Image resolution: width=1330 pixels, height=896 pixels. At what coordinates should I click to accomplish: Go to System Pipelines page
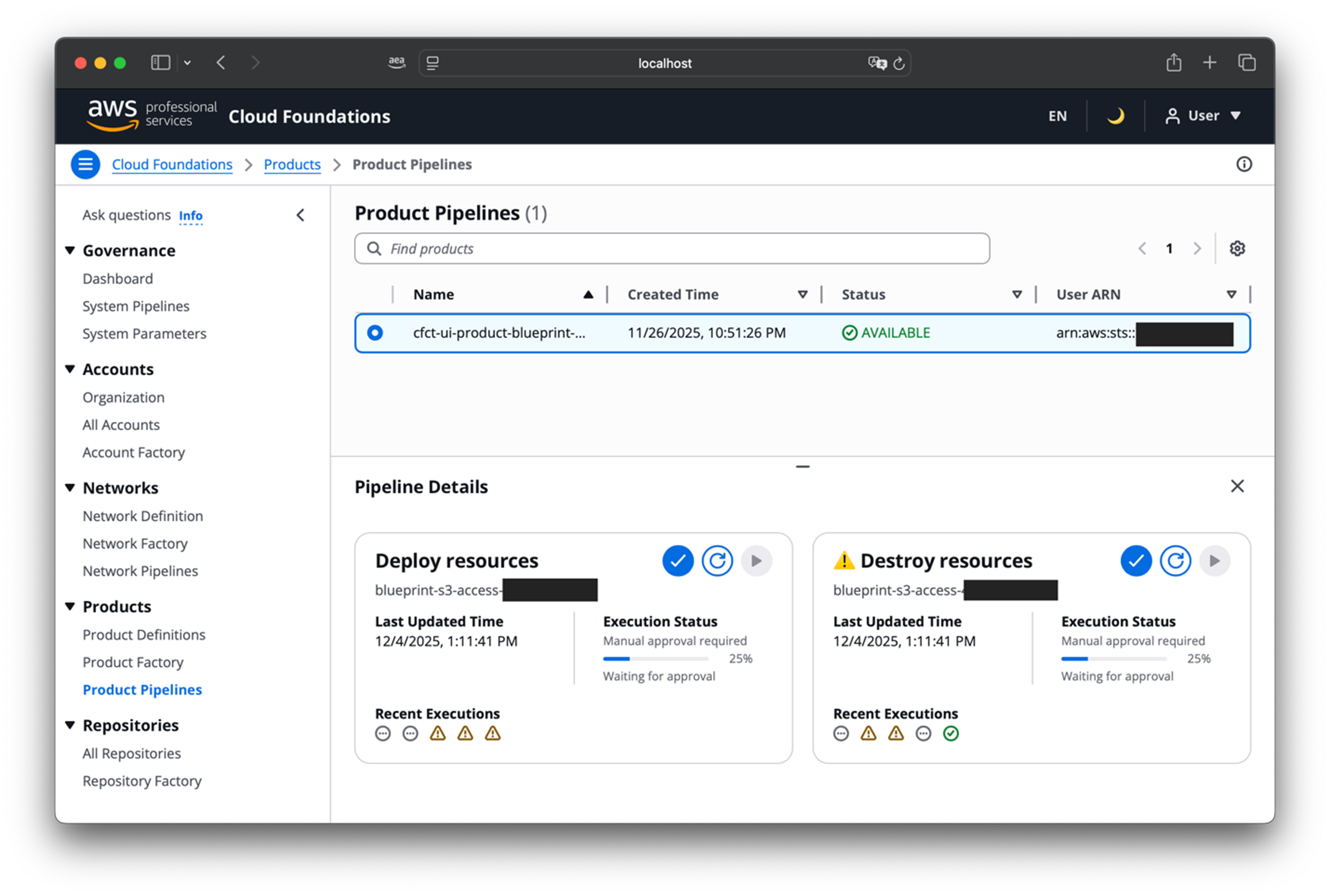(136, 306)
